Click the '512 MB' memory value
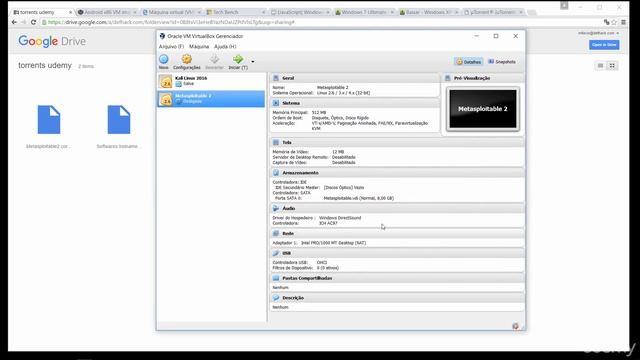Viewport: 640px width, 360px height. pos(319,112)
